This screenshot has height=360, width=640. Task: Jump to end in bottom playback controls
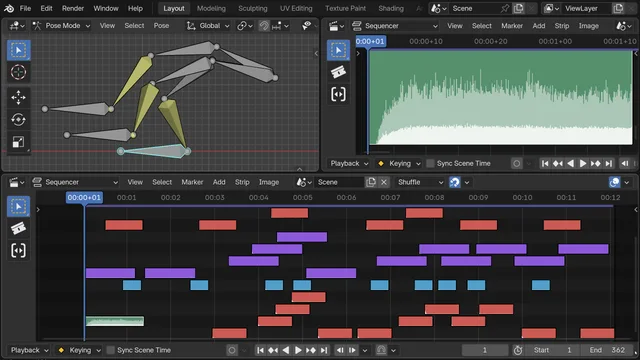pyautogui.click(x=324, y=350)
